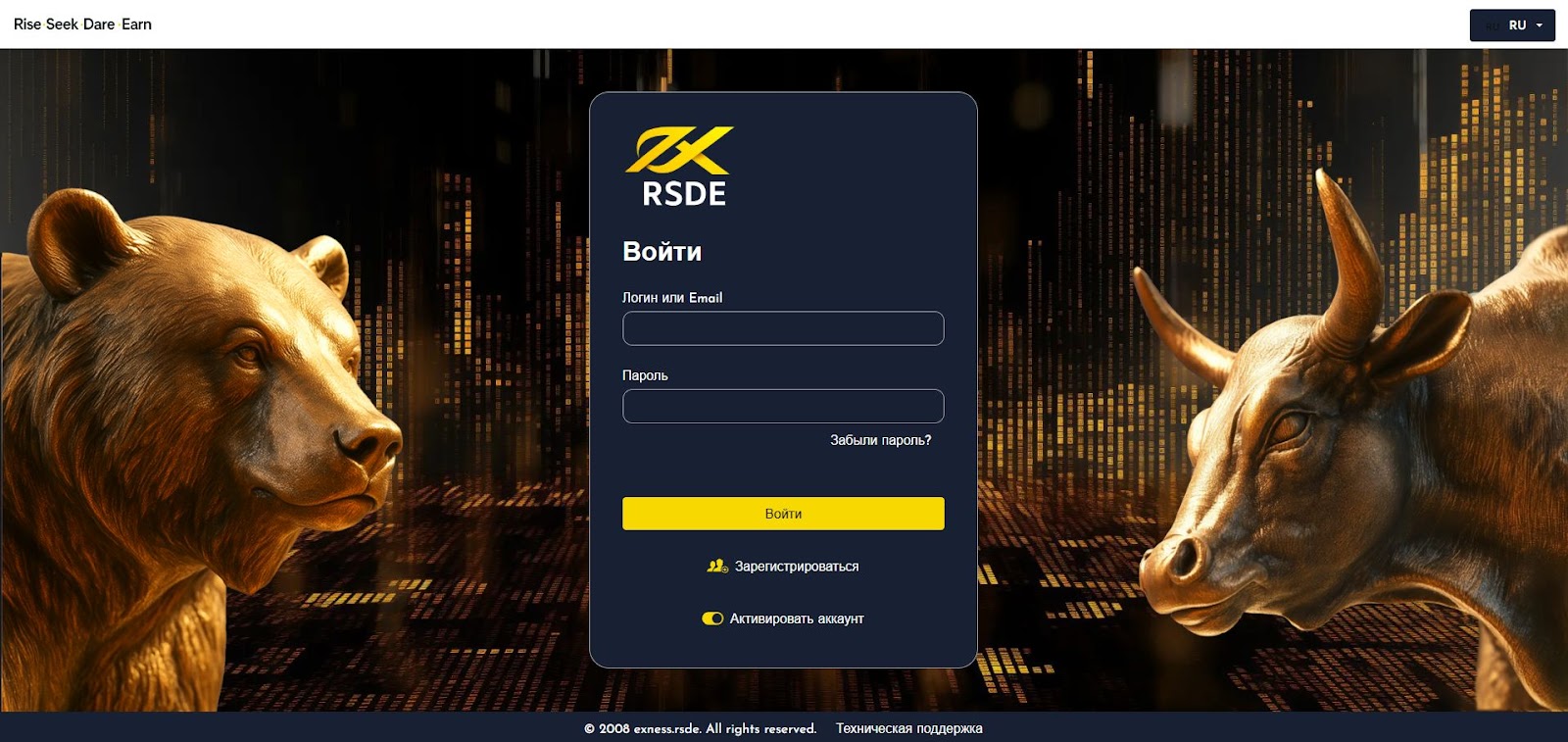Open the Забыли пароль? link
The image size is (1568, 742).
880,440
